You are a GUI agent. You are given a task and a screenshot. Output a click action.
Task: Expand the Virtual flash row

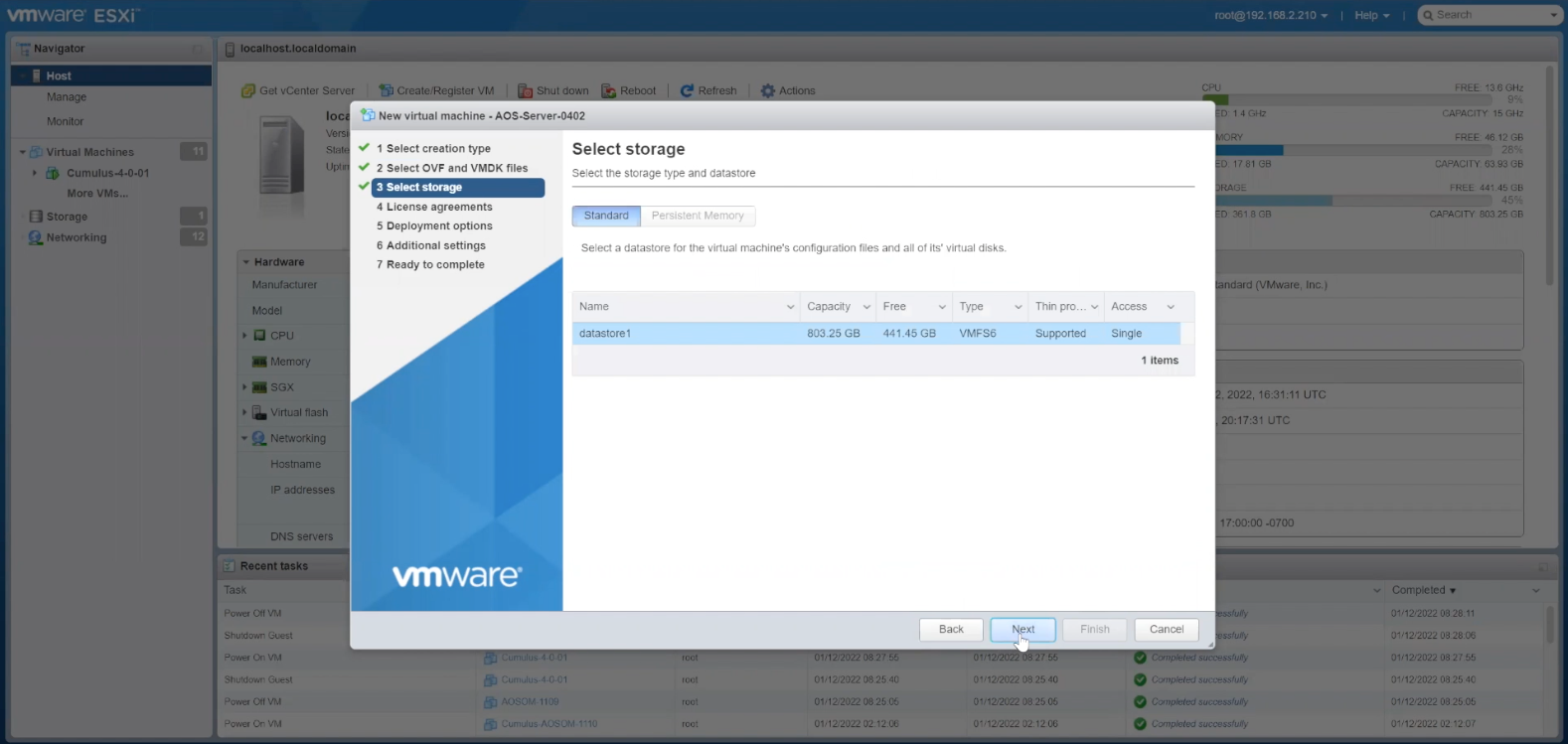(x=245, y=412)
